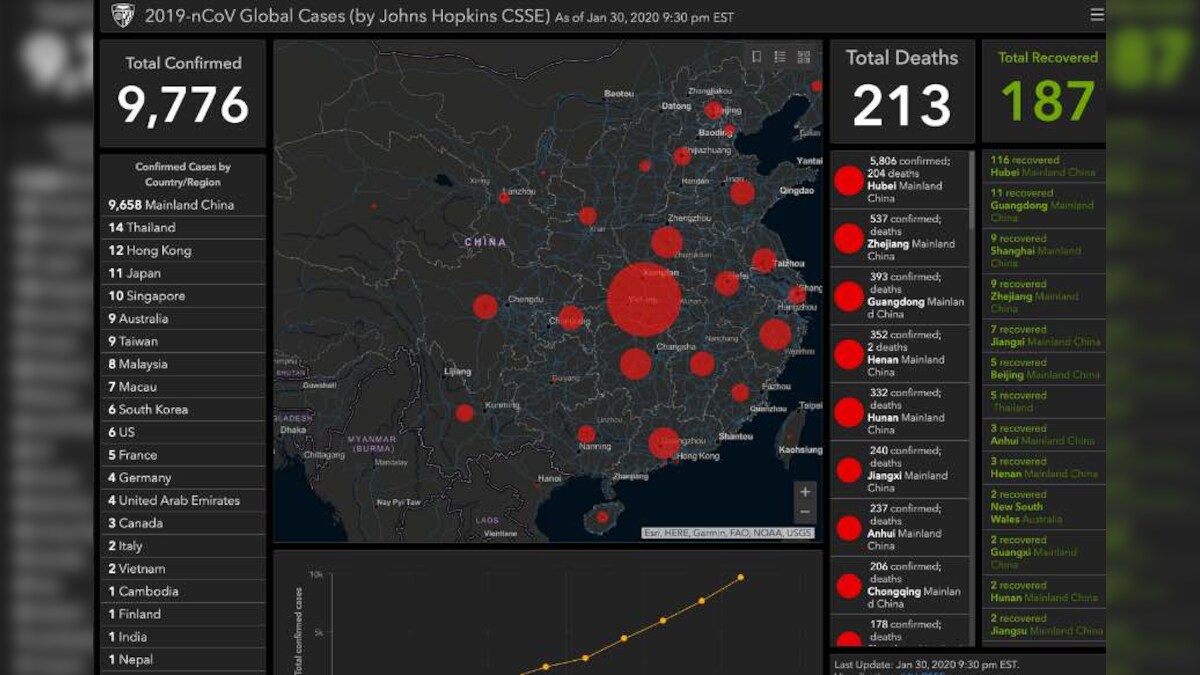The height and width of the screenshot is (675, 1200).
Task: Open the hamburger menu in the header
Action: click(x=1096, y=14)
